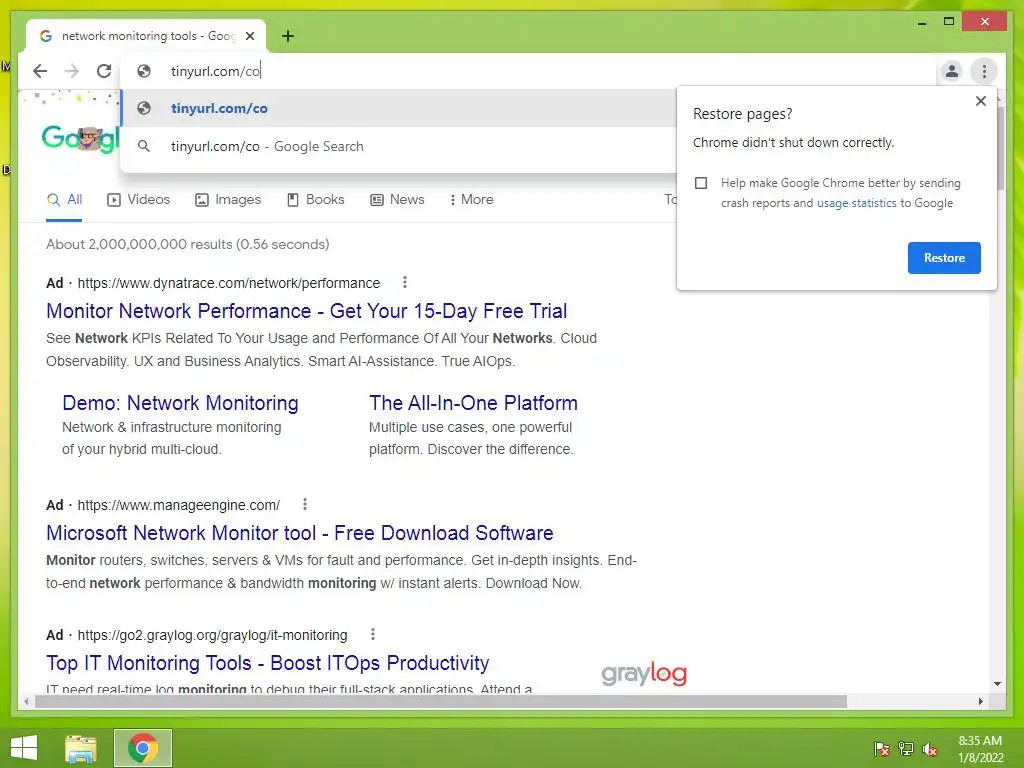Open the network status tray icon

tap(906, 748)
